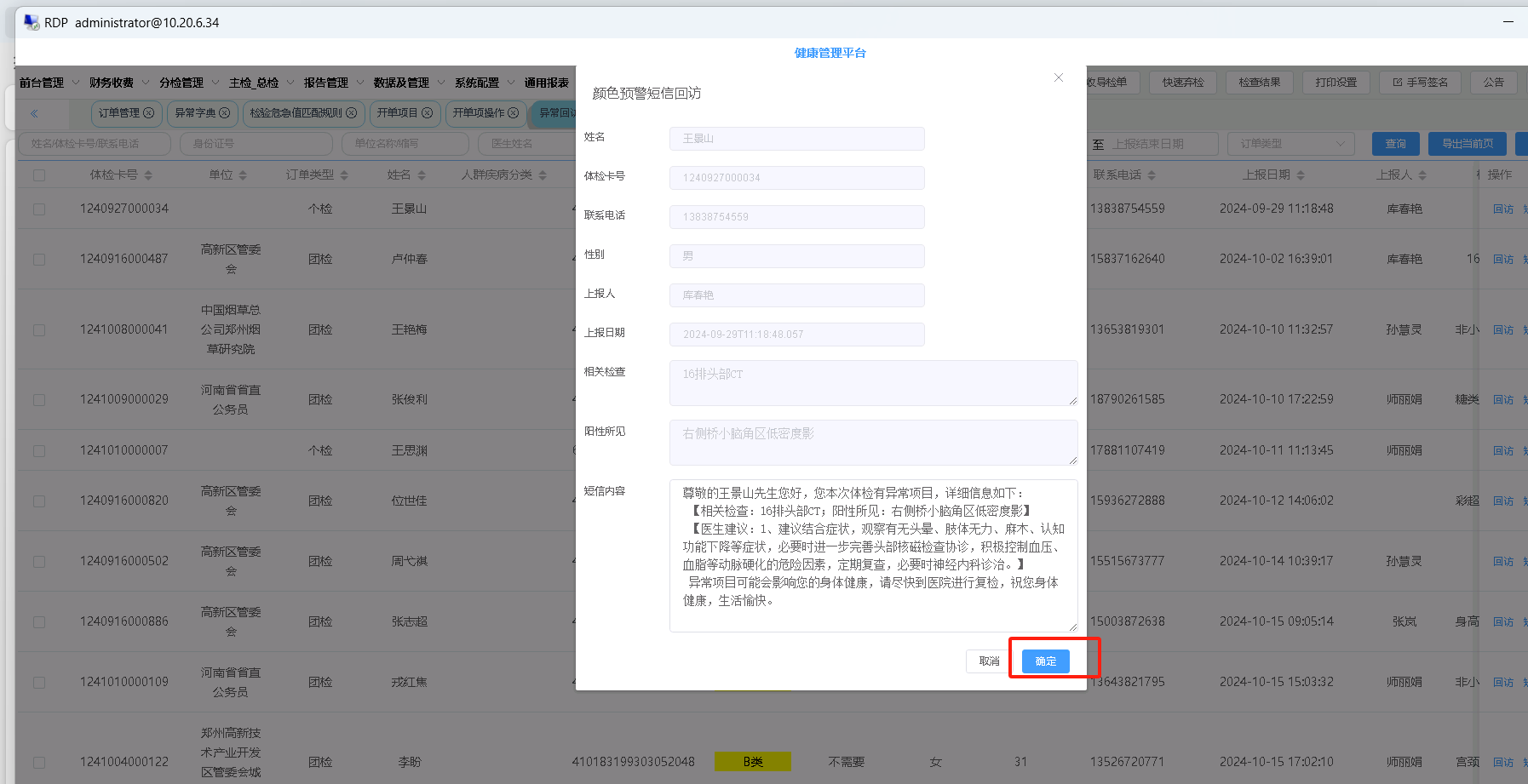Open 打印设置 from top toolbar
This screenshot has height=784, width=1528.
[1336, 83]
